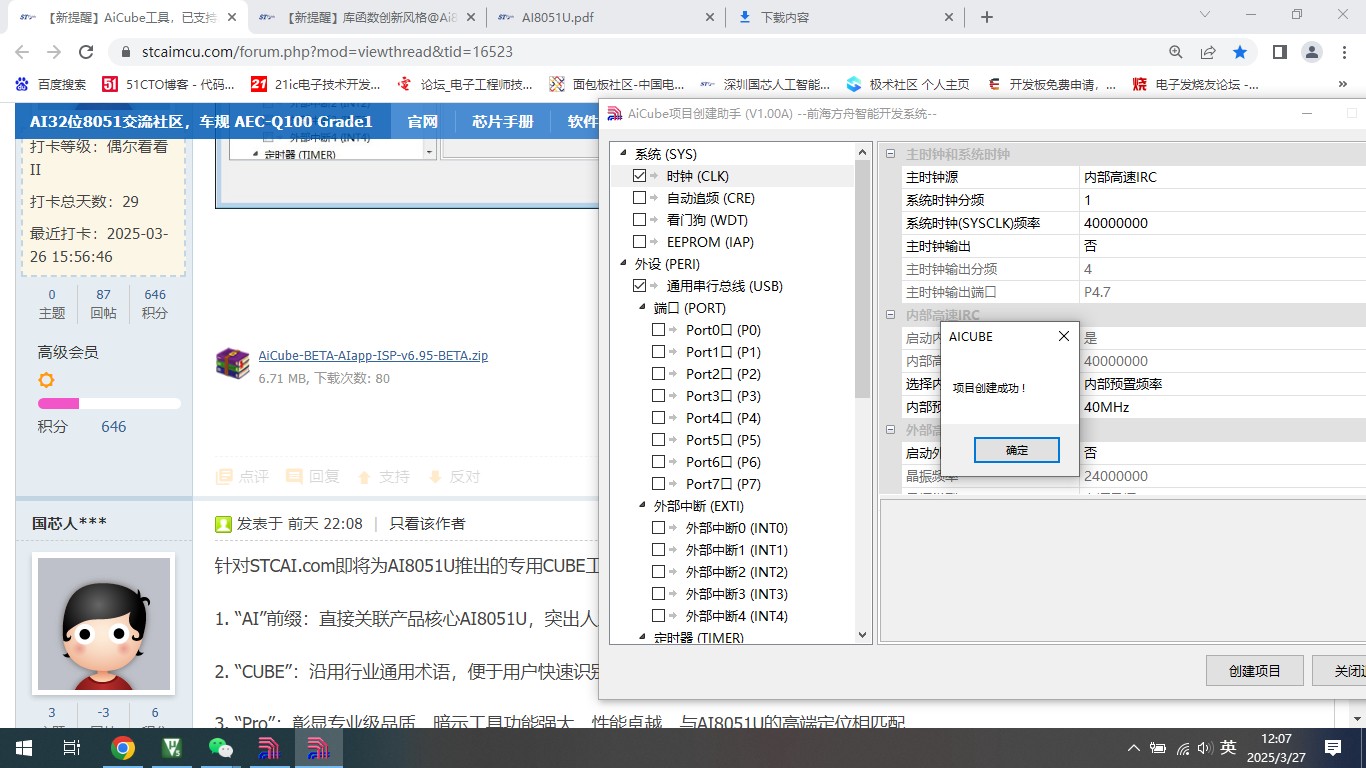Open Chrome profile avatar
The height and width of the screenshot is (768, 1366).
pyautogui.click(x=1311, y=52)
